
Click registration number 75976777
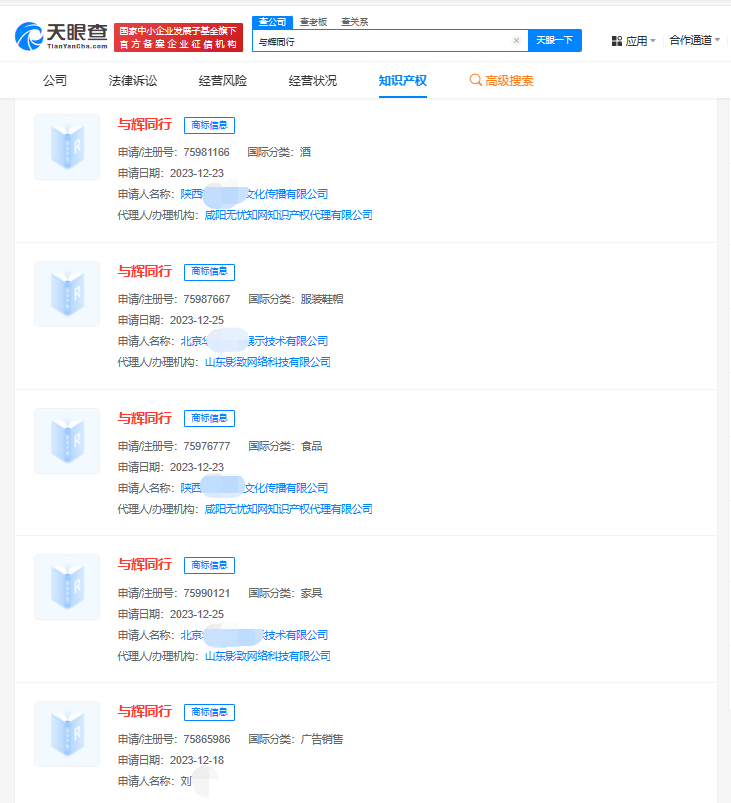click(207, 446)
